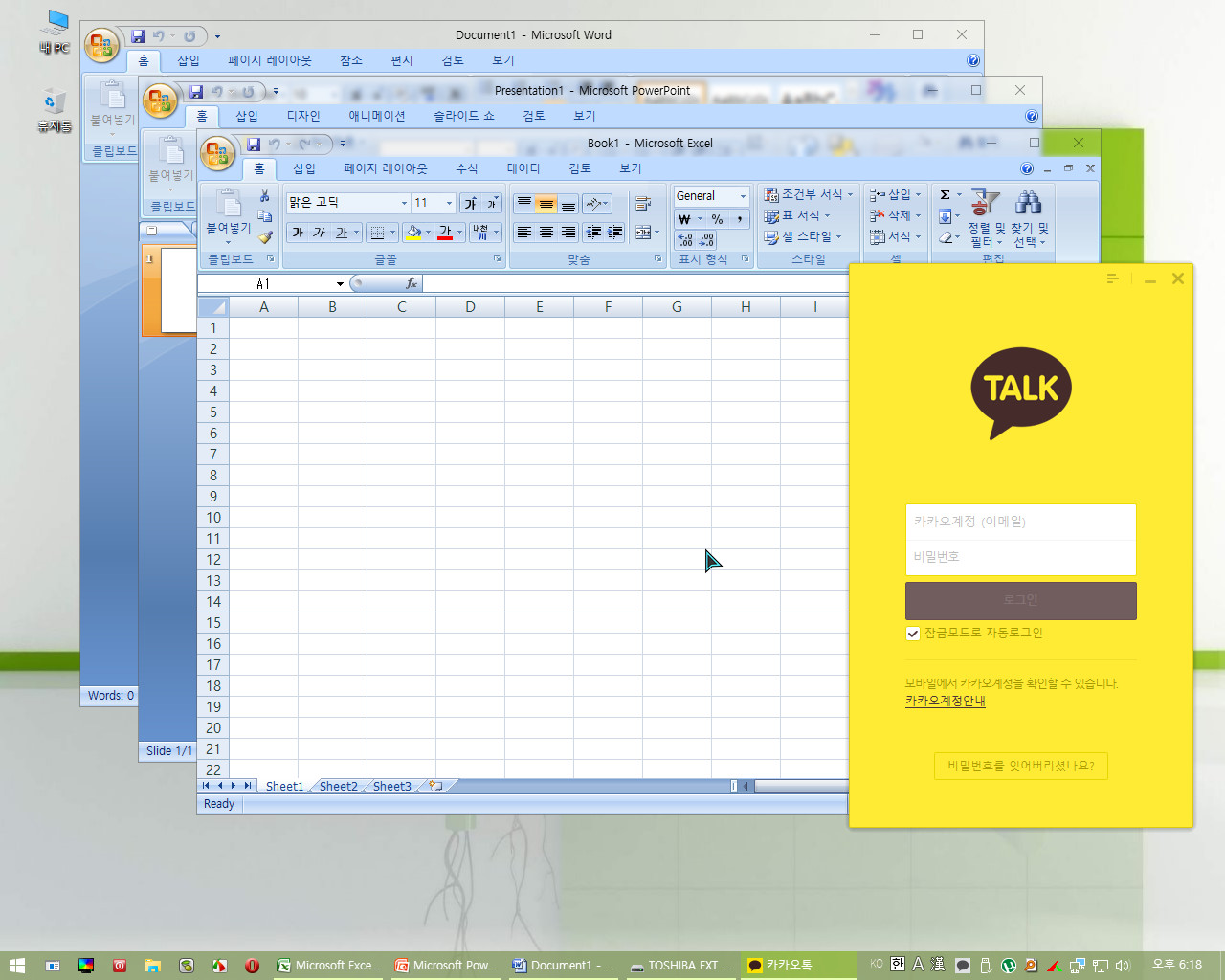This screenshot has height=980, width=1225.
Task: Open the Excel 삽입 (Insert) tab
Action: [x=304, y=168]
